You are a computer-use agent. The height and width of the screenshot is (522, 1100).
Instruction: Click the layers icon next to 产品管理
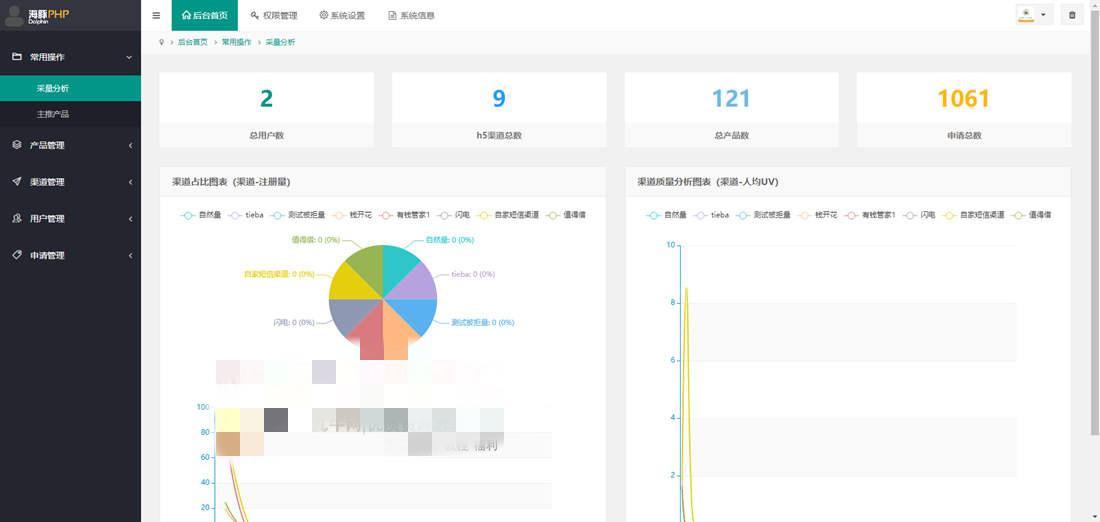(17, 145)
